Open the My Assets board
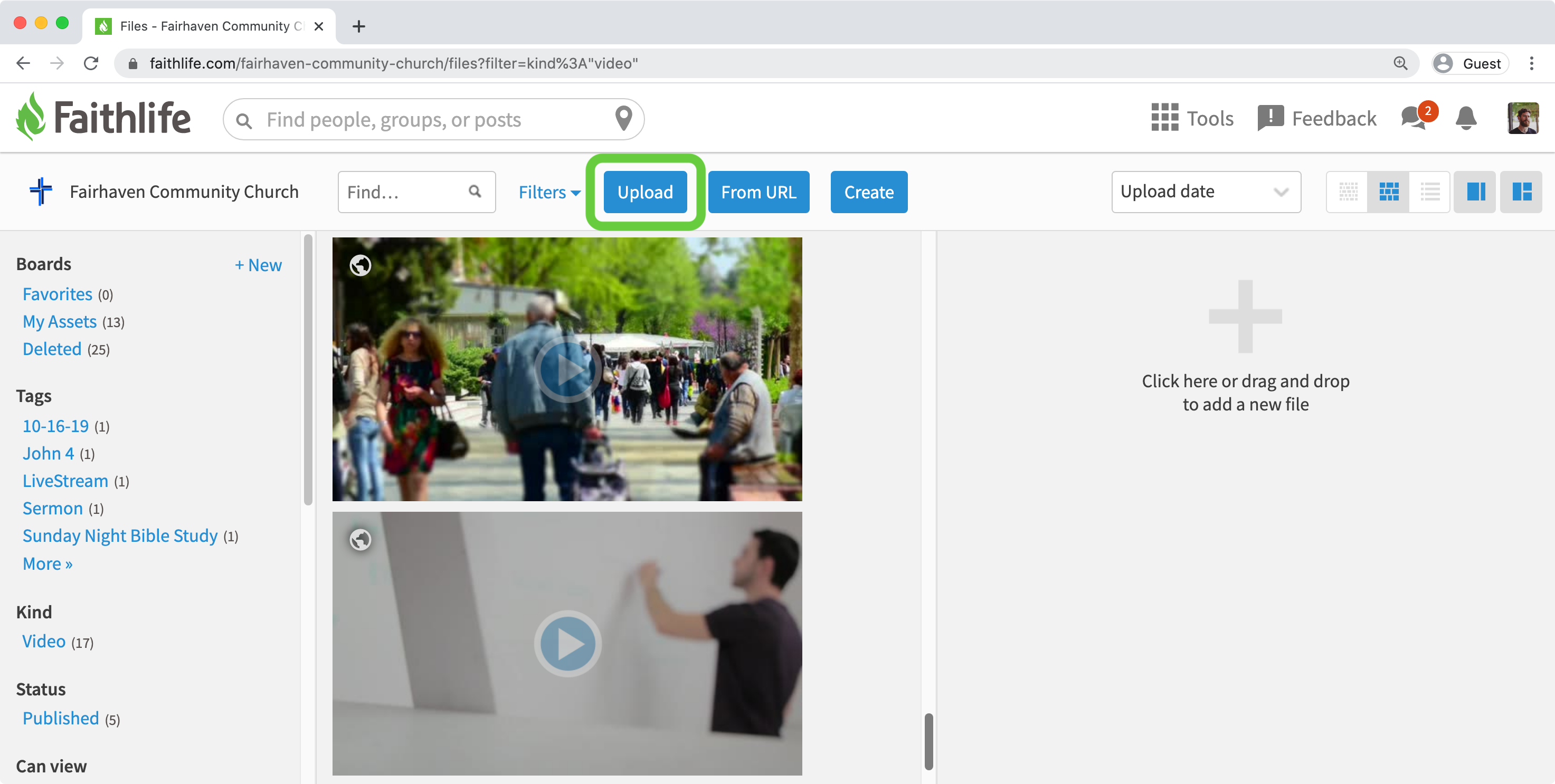The width and height of the screenshot is (1555, 784). (60, 322)
